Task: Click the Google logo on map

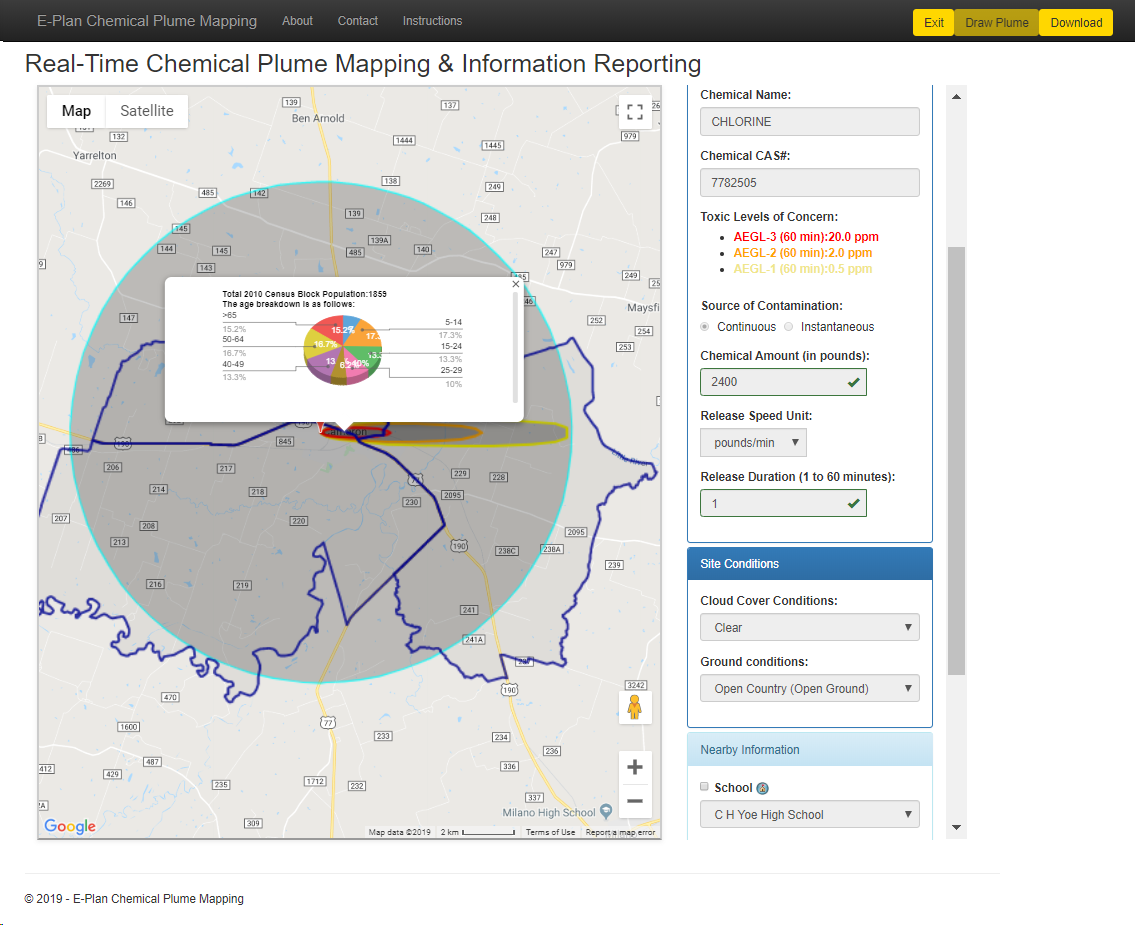Action: 70,826
